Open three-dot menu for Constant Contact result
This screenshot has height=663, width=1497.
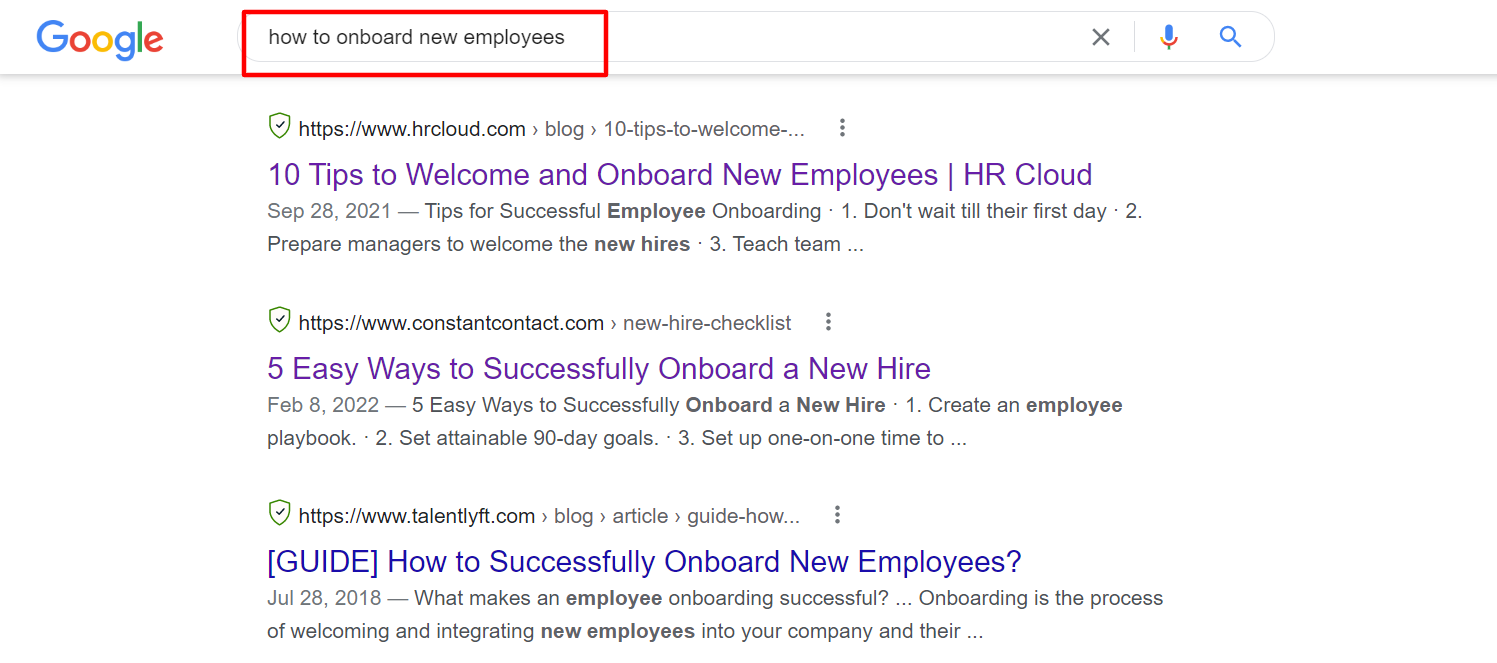tap(828, 322)
